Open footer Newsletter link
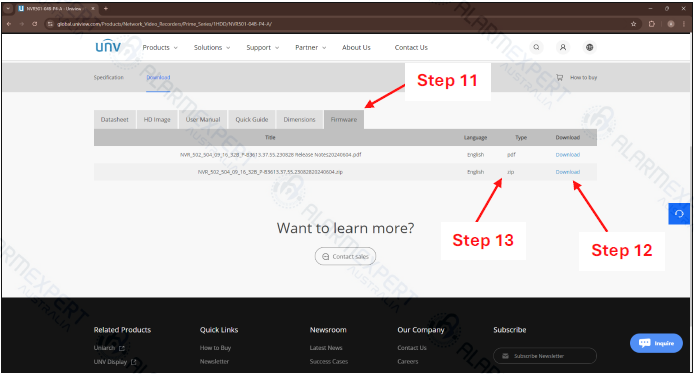The width and height of the screenshot is (694, 374). click(x=214, y=362)
